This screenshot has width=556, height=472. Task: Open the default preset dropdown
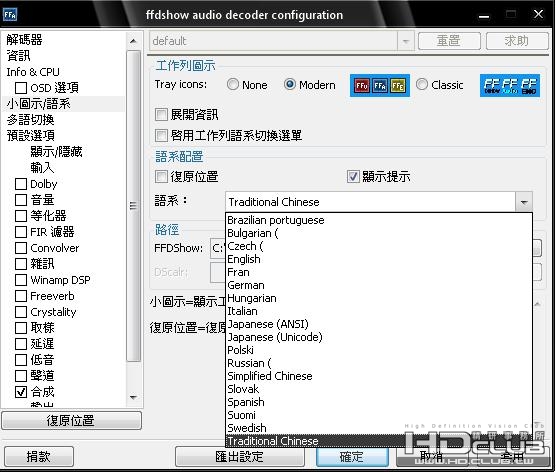point(405,41)
